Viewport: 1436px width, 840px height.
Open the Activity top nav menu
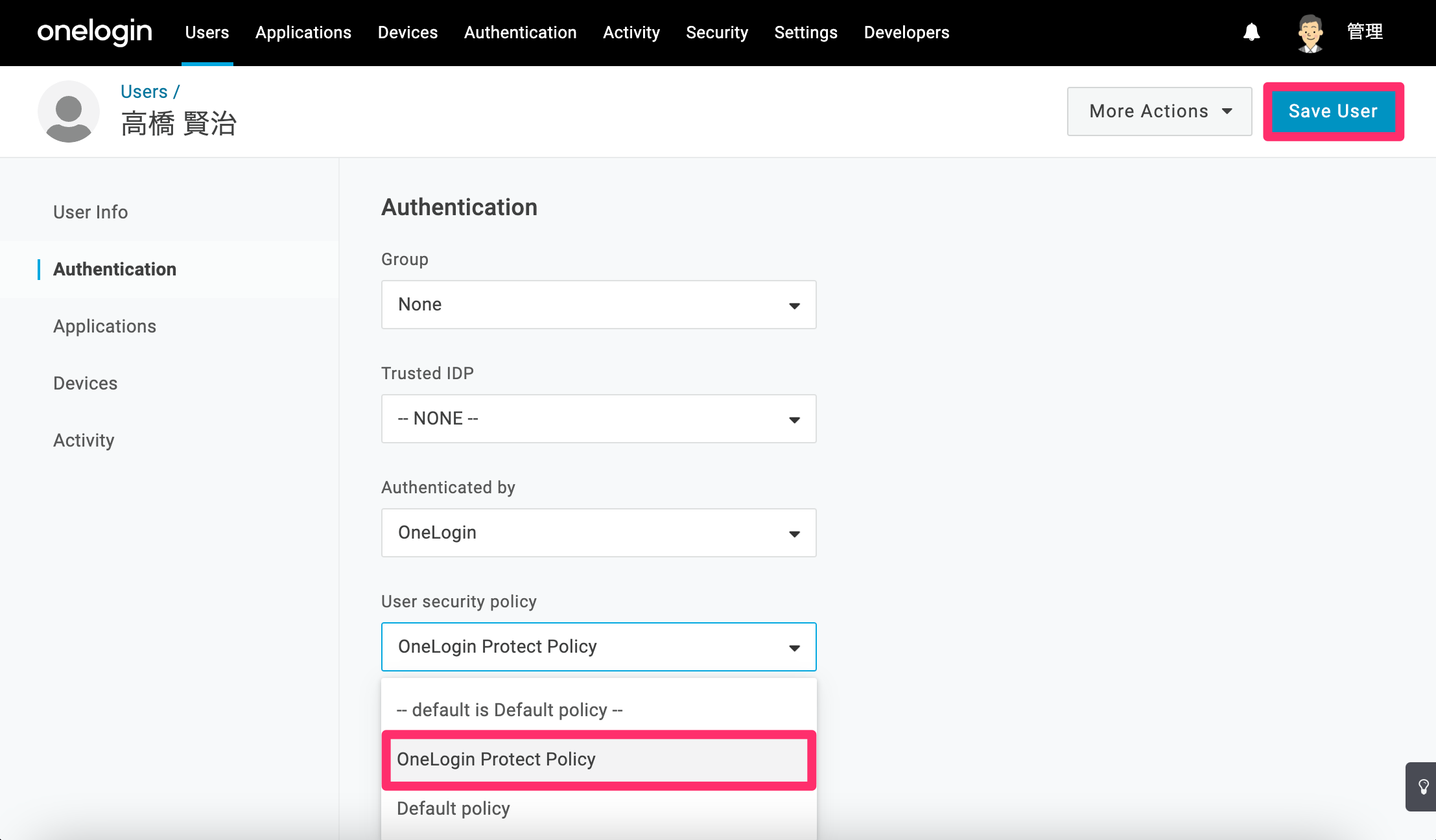point(631,32)
